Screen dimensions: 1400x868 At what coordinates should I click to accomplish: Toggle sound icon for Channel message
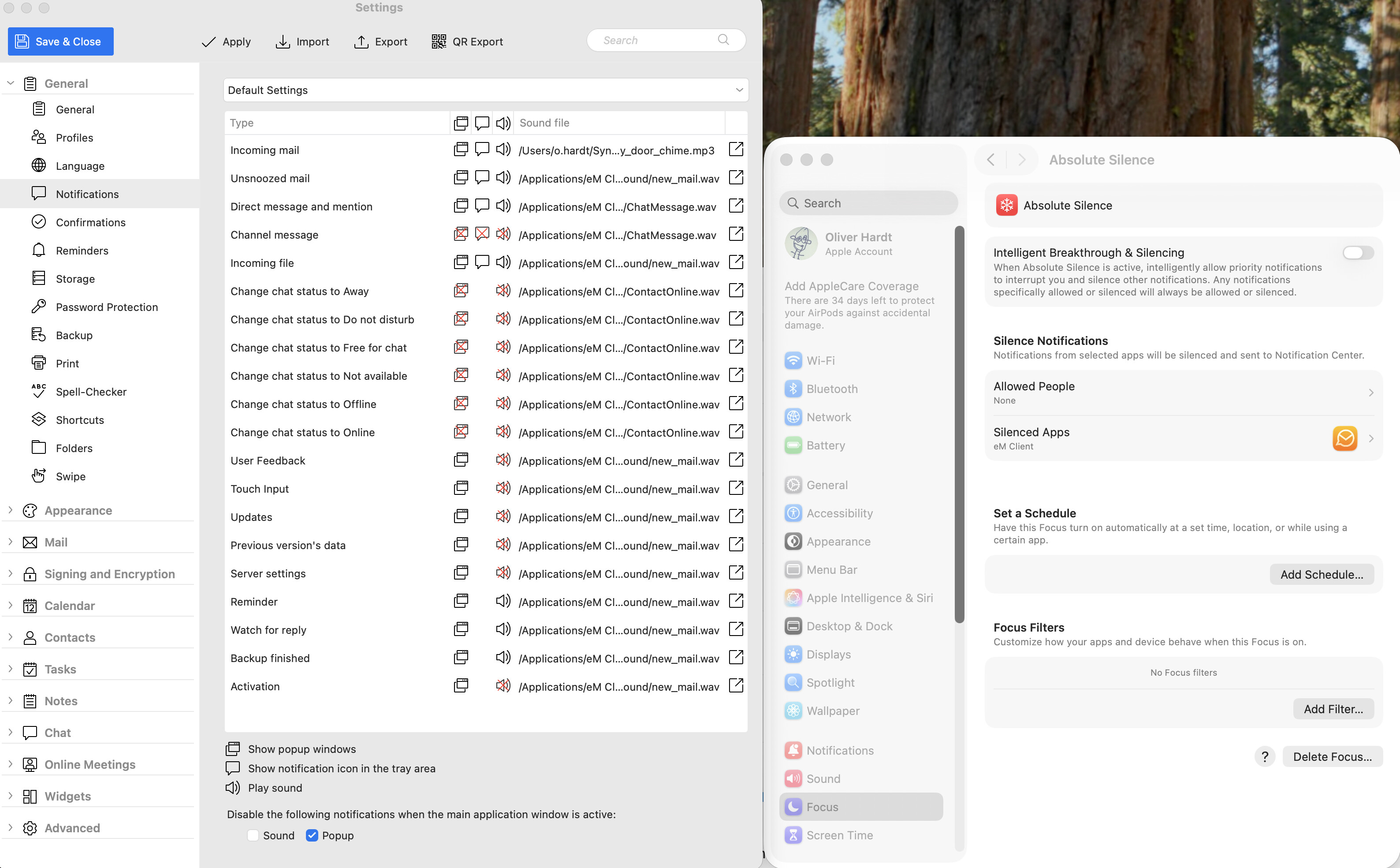click(x=503, y=234)
